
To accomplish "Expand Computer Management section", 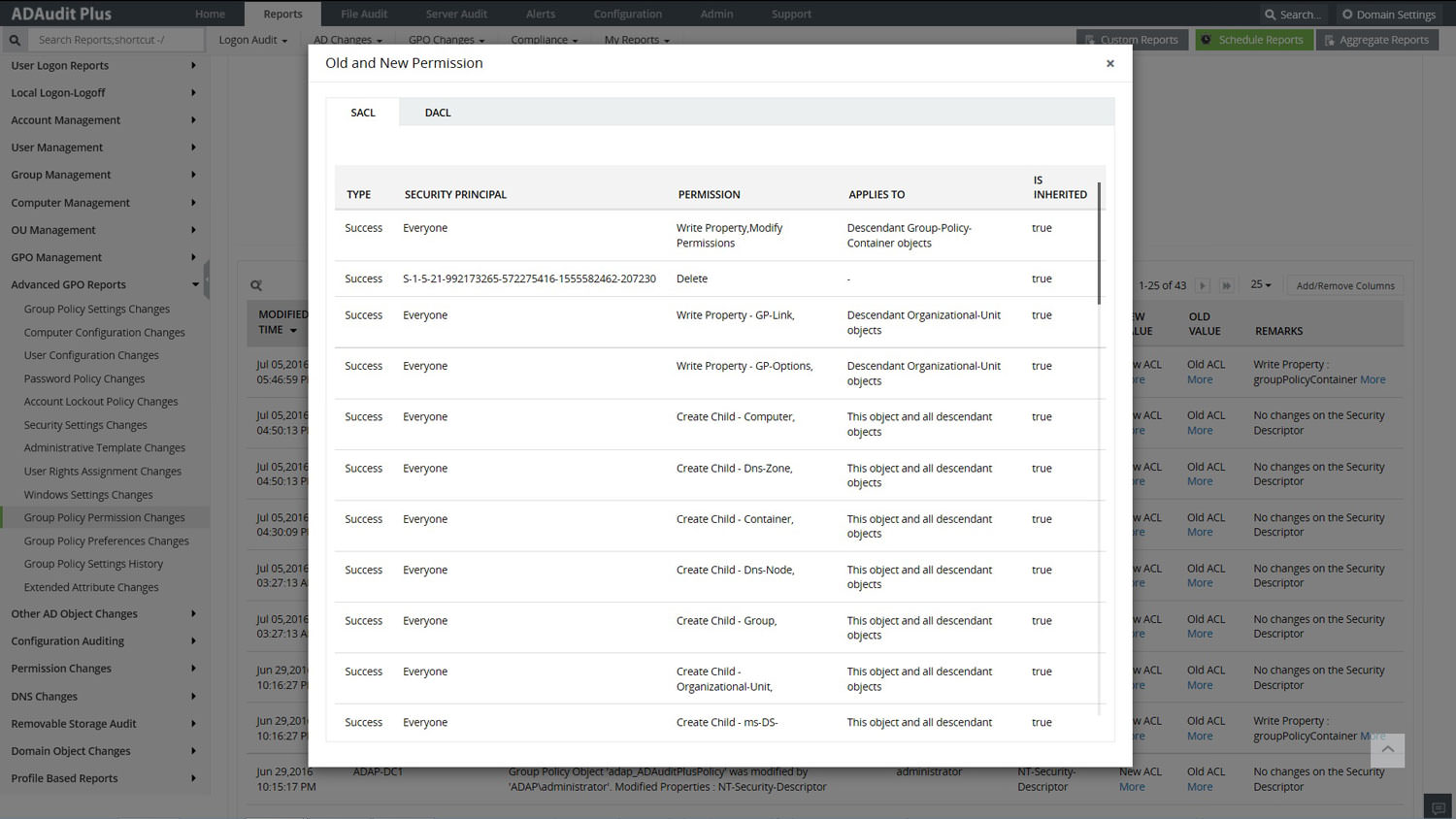I will point(104,203).
